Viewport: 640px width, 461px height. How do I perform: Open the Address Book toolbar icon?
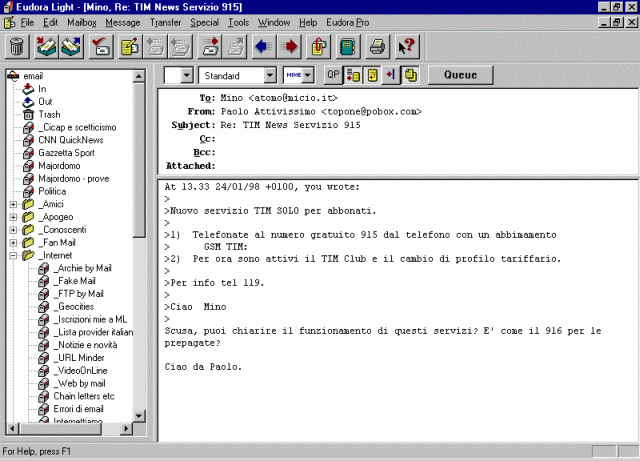(348, 47)
